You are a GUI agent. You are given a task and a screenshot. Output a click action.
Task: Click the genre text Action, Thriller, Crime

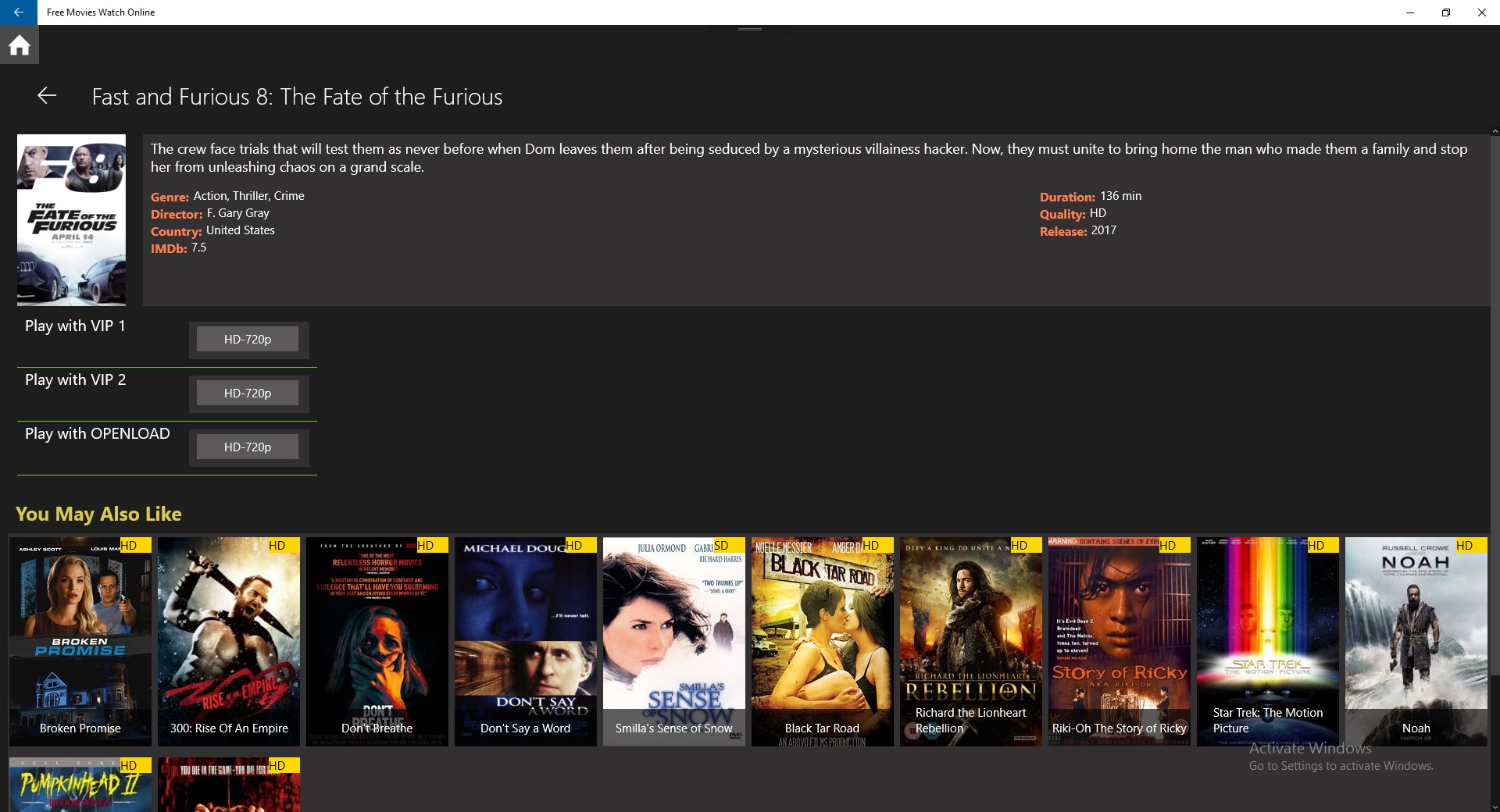click(x=249, y=196)
